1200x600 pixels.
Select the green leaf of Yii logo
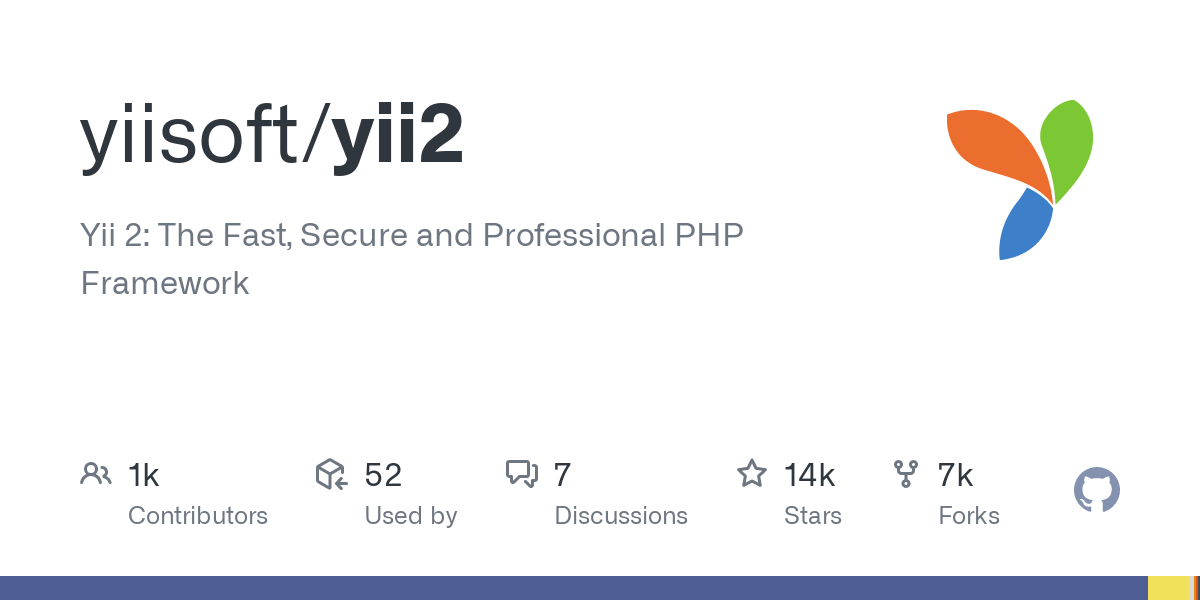(x=1066, y=150)
